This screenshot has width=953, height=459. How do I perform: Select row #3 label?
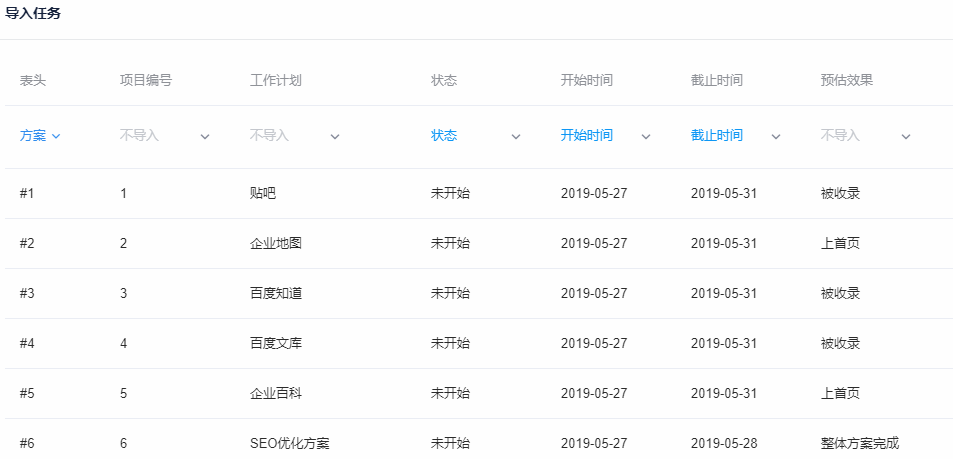coord(27,294)
